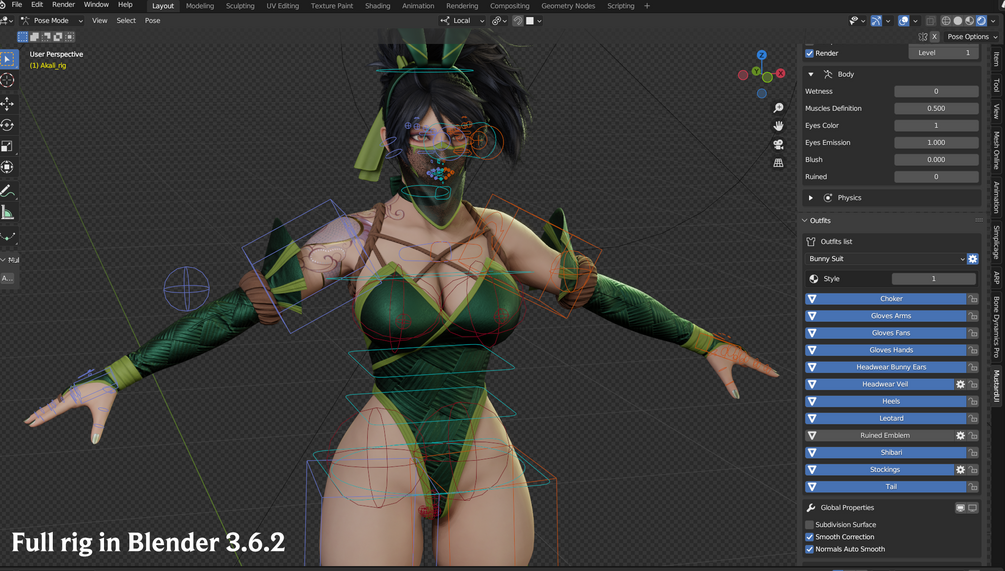Viewport: 1005px width, 571px height.
Task: Click the outfit settings gear beside Bunny Suit
Action: pyautogui.click(x=972, y=259)
